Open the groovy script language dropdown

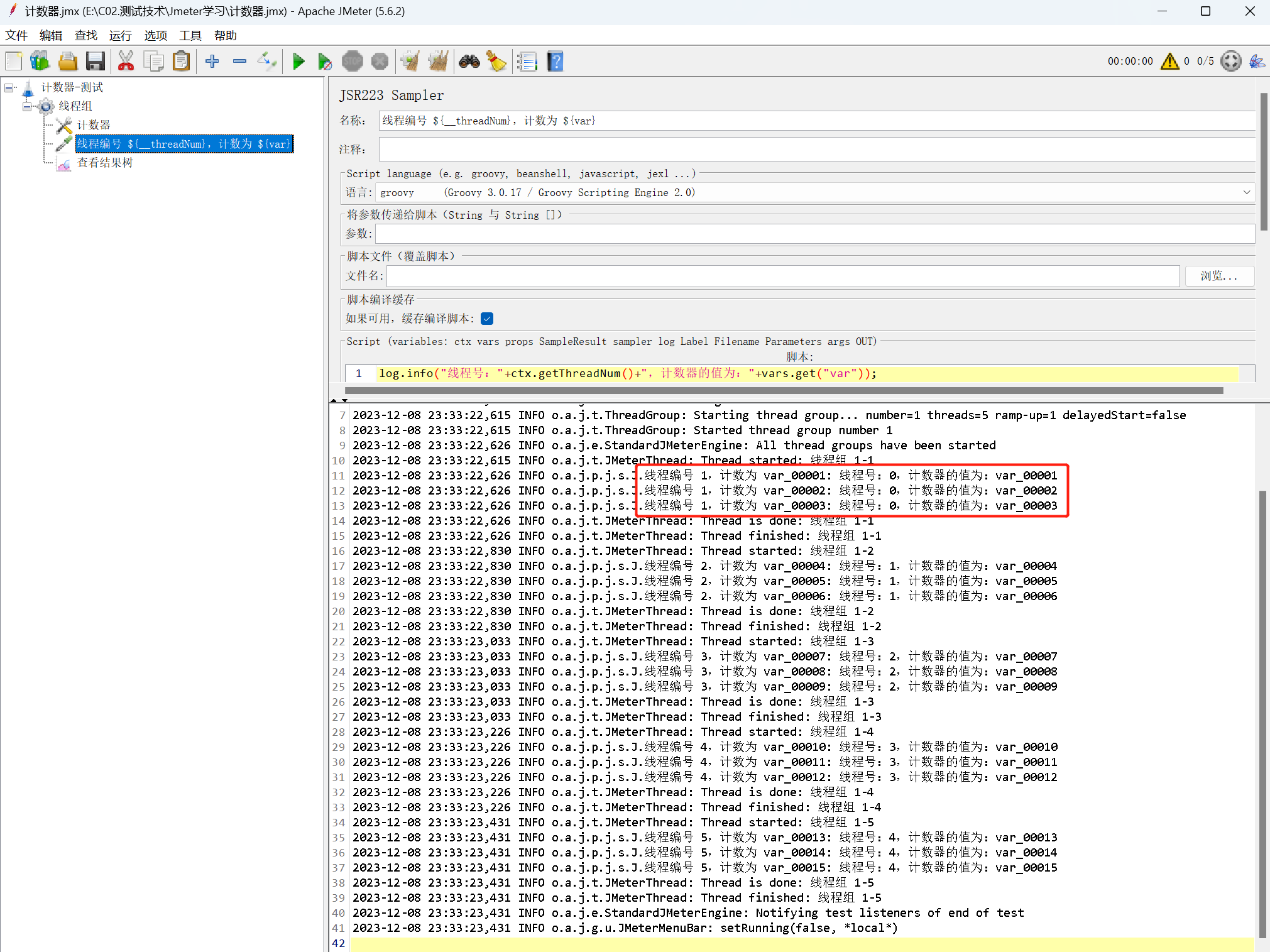(1246, 192)
